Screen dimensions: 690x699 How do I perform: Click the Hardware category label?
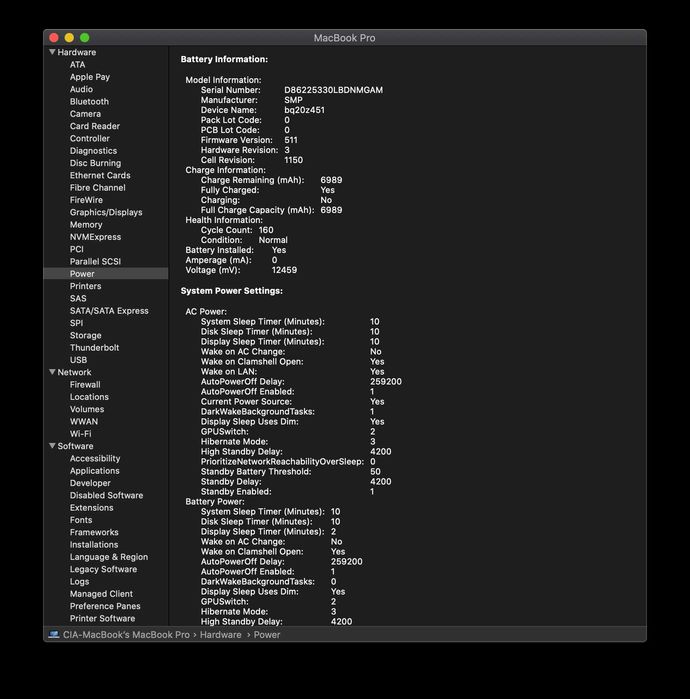[77, 52]
